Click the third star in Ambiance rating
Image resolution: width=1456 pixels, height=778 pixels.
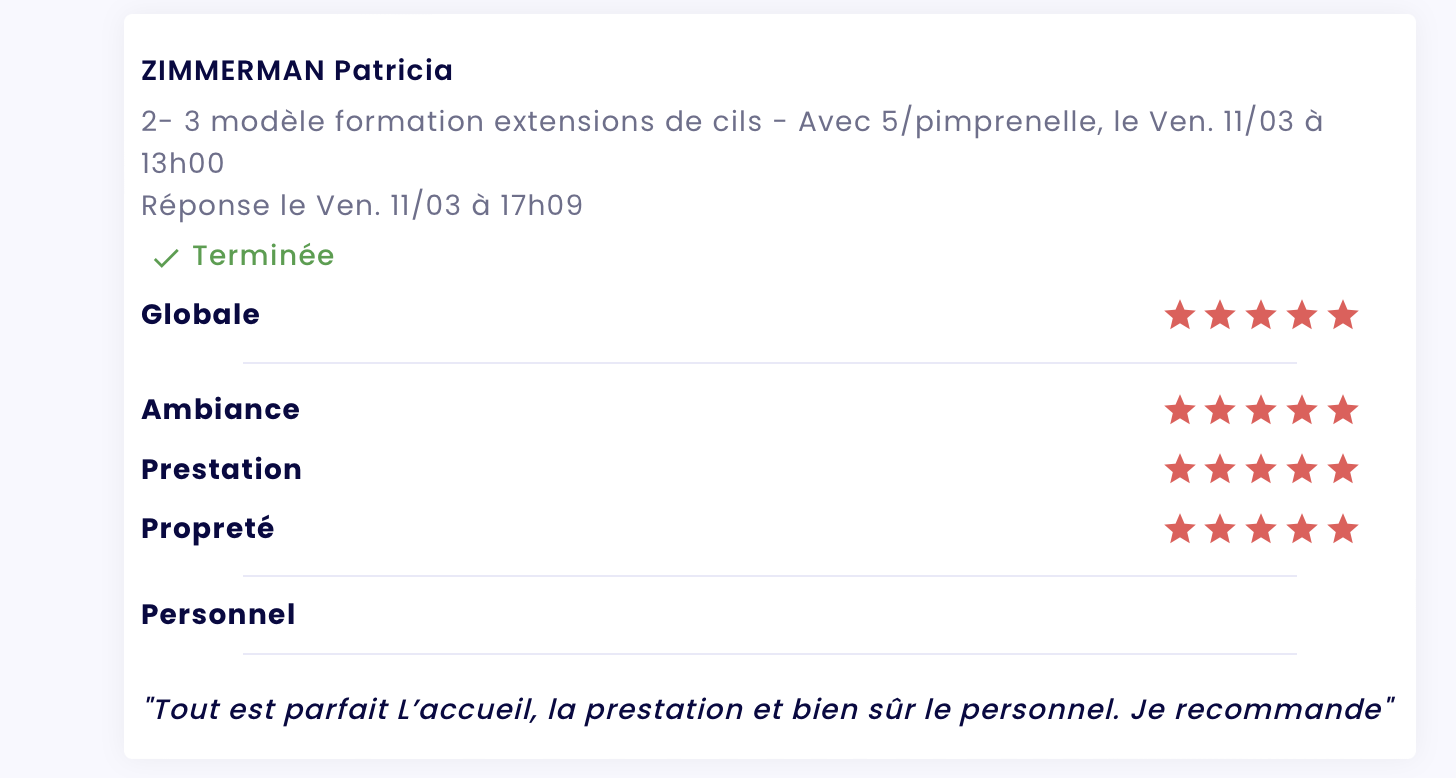1261,410
